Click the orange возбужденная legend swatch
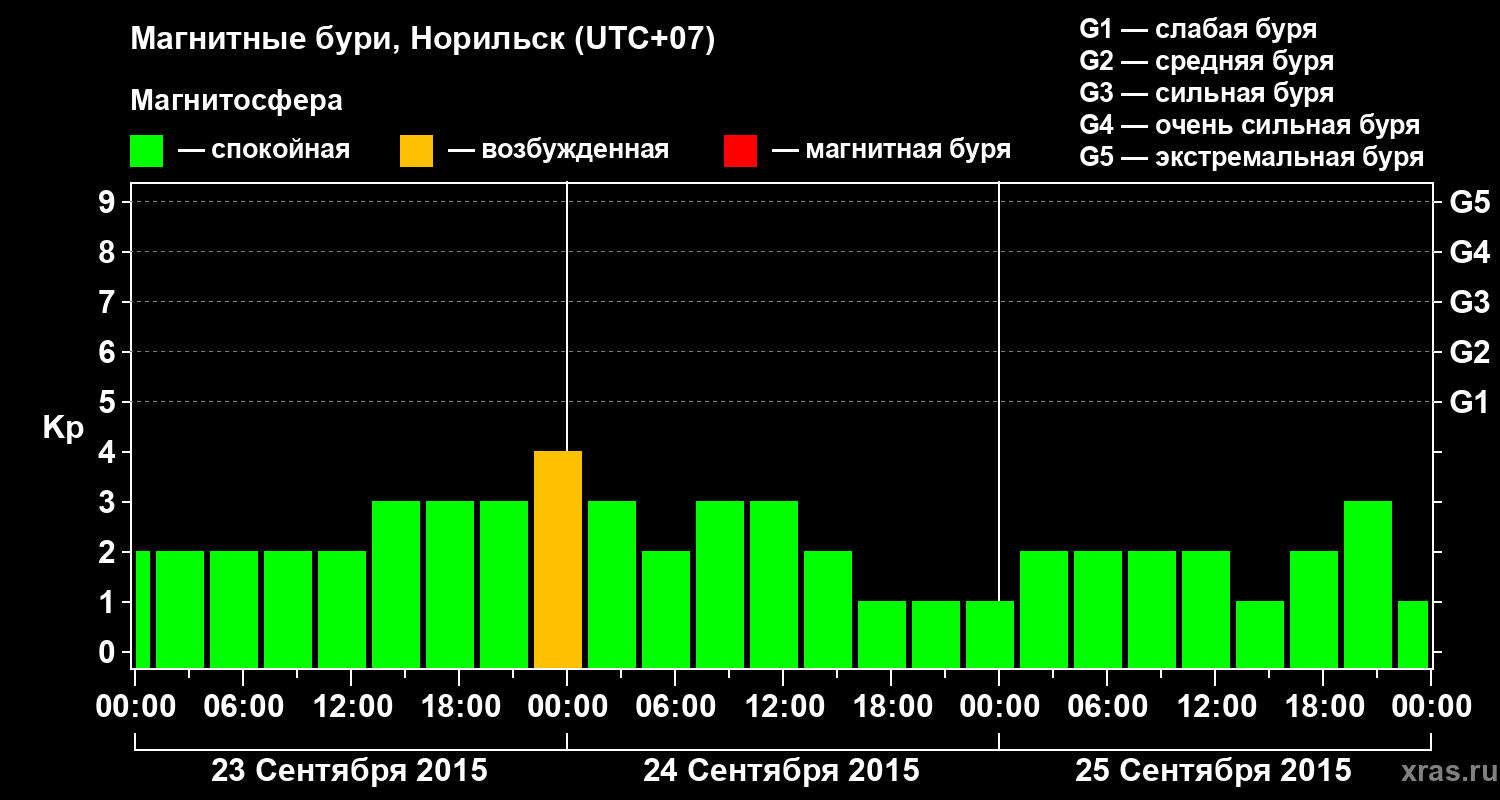This screenshot has width=1500, height=800. click(416, 151)
